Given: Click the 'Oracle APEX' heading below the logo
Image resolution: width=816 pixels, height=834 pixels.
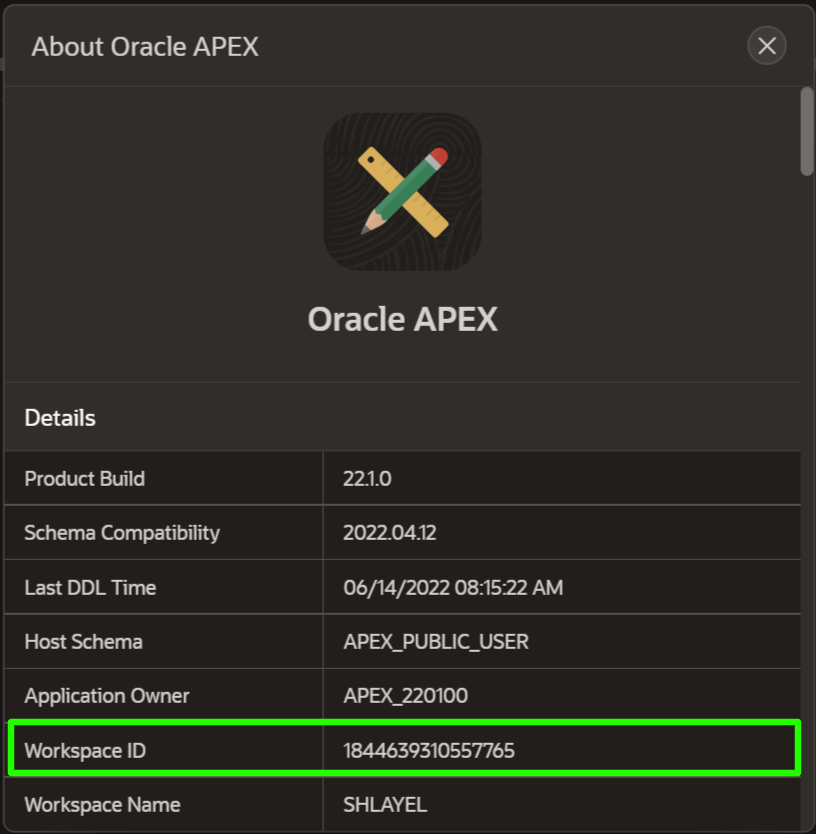Looking at the screenshot, I should click(x=403, y=319).
